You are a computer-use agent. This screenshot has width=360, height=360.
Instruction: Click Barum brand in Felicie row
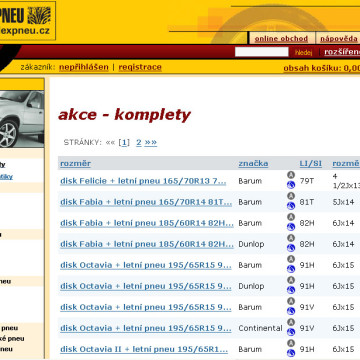(250, 181)
